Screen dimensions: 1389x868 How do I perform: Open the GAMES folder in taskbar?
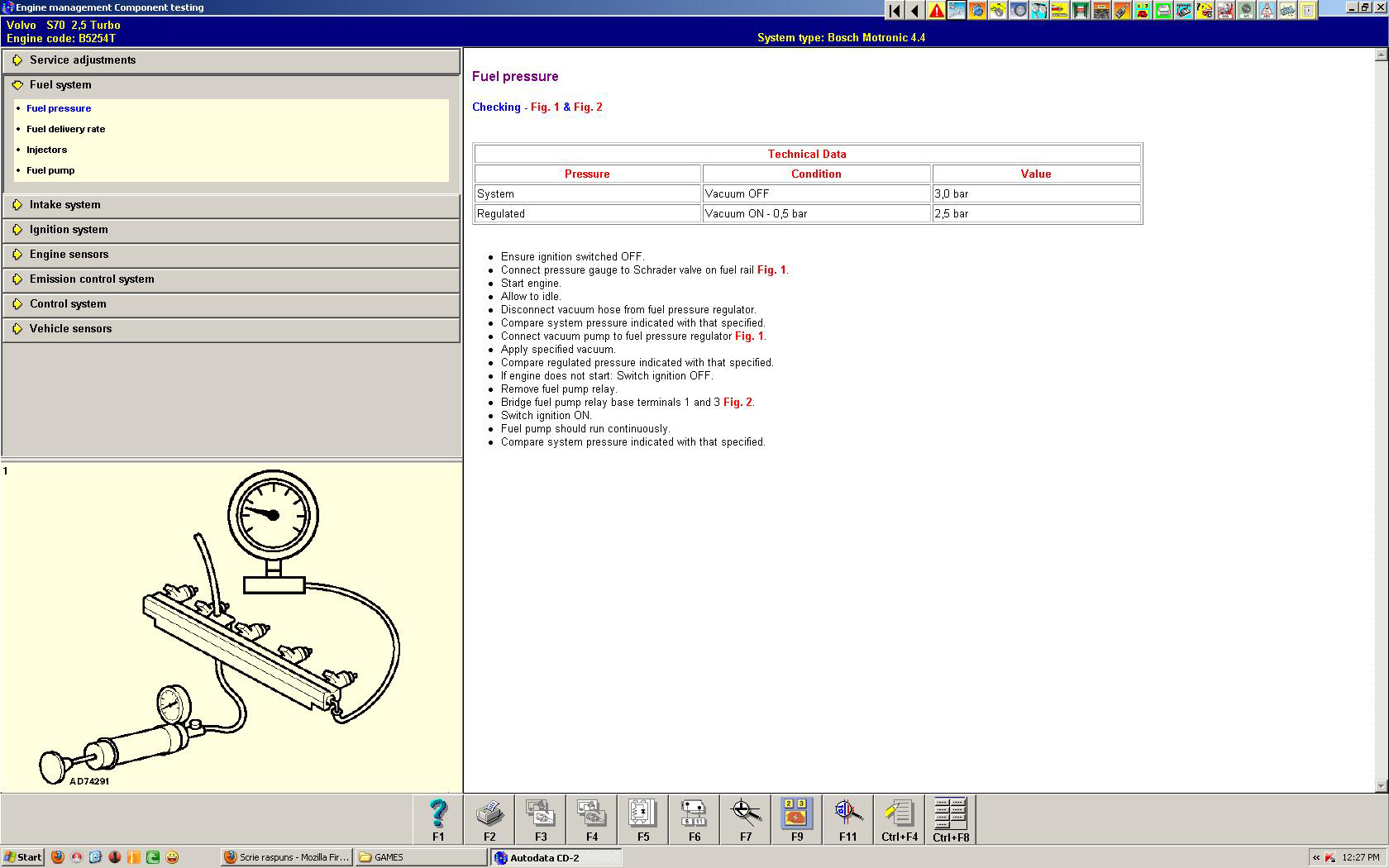coord(420,857)
